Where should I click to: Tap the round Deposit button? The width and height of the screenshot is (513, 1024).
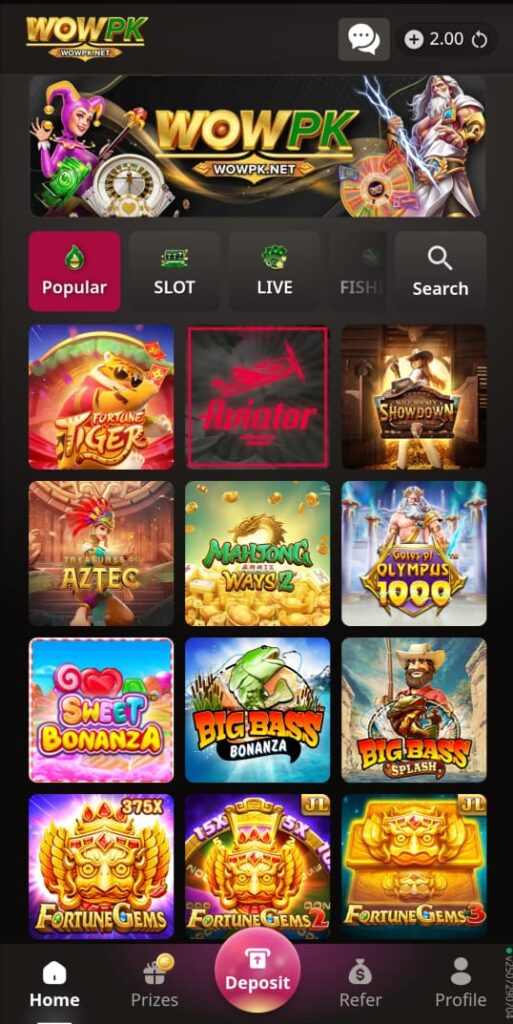(x=257, y=970)
